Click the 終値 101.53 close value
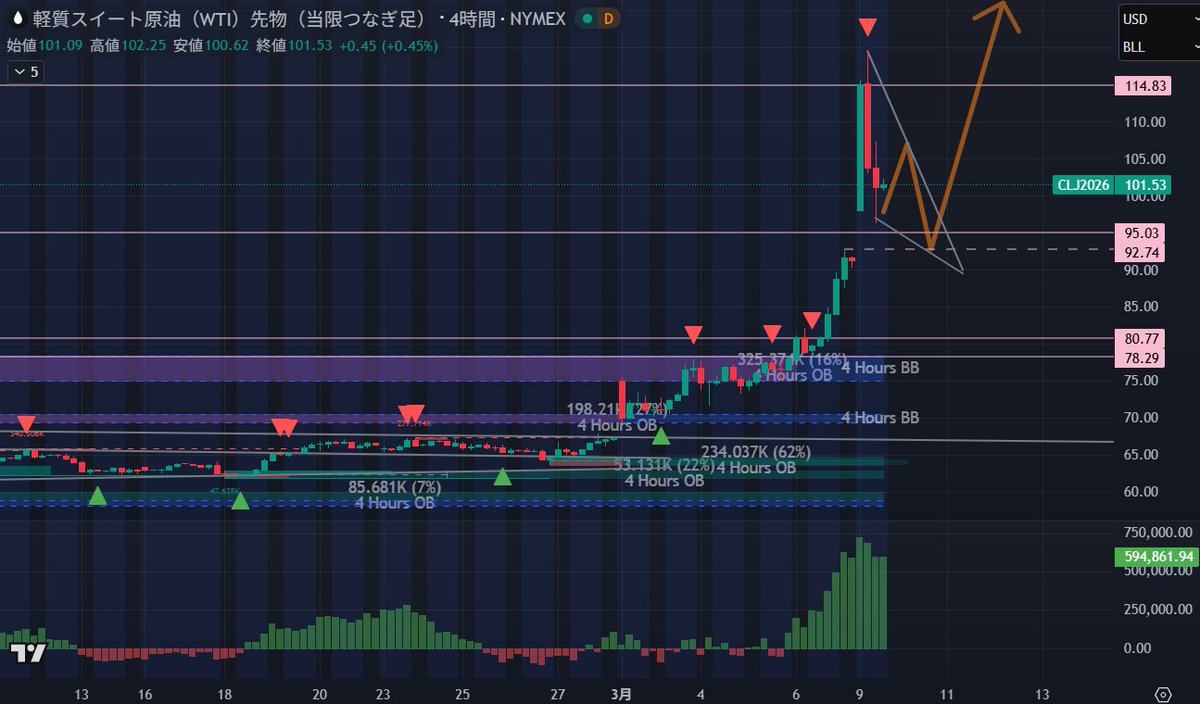The height and width of the screenshot is (704, 1200). [x=293, y=45]
